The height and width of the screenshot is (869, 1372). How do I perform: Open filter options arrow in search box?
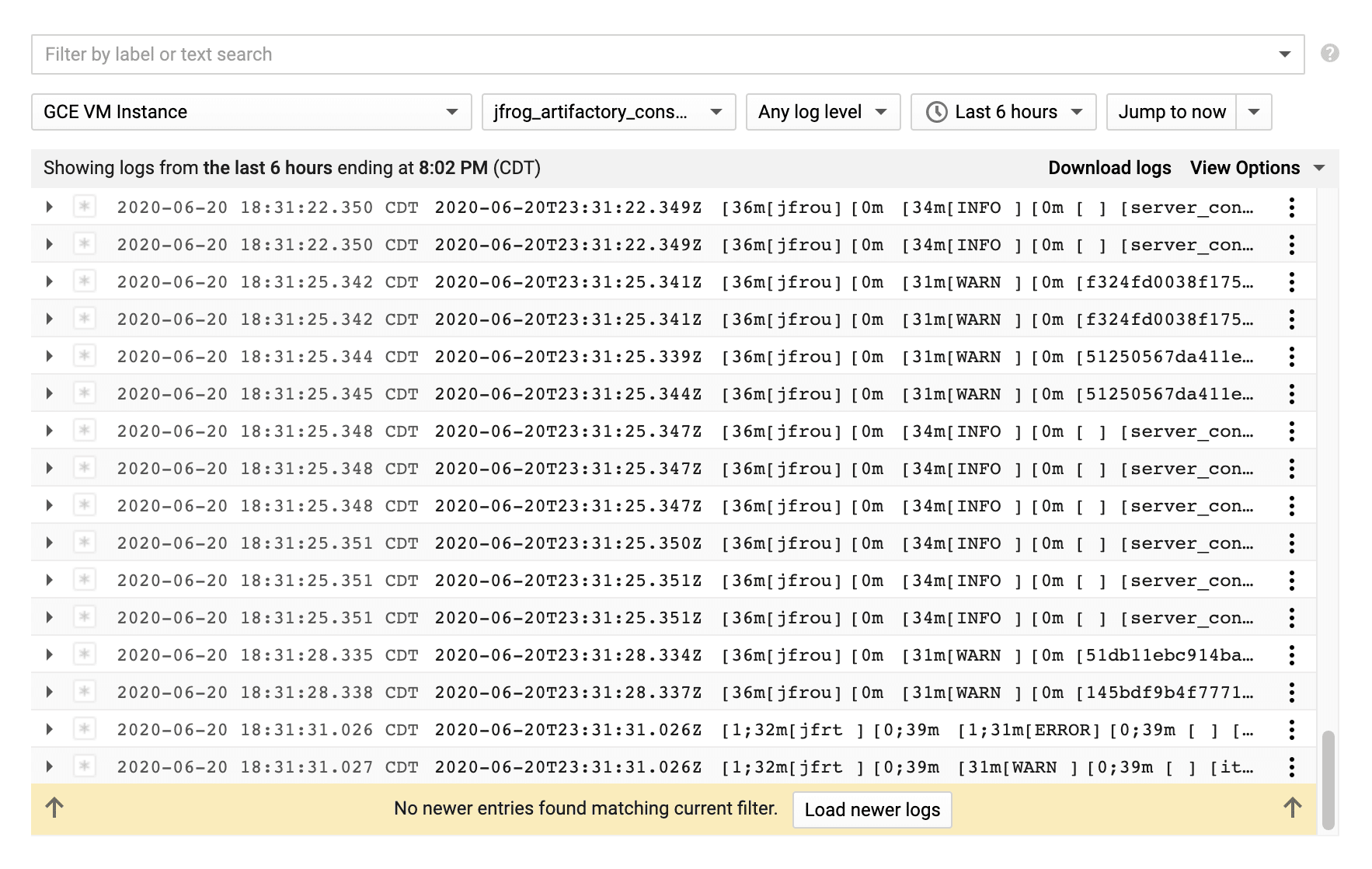(1284, 54)
